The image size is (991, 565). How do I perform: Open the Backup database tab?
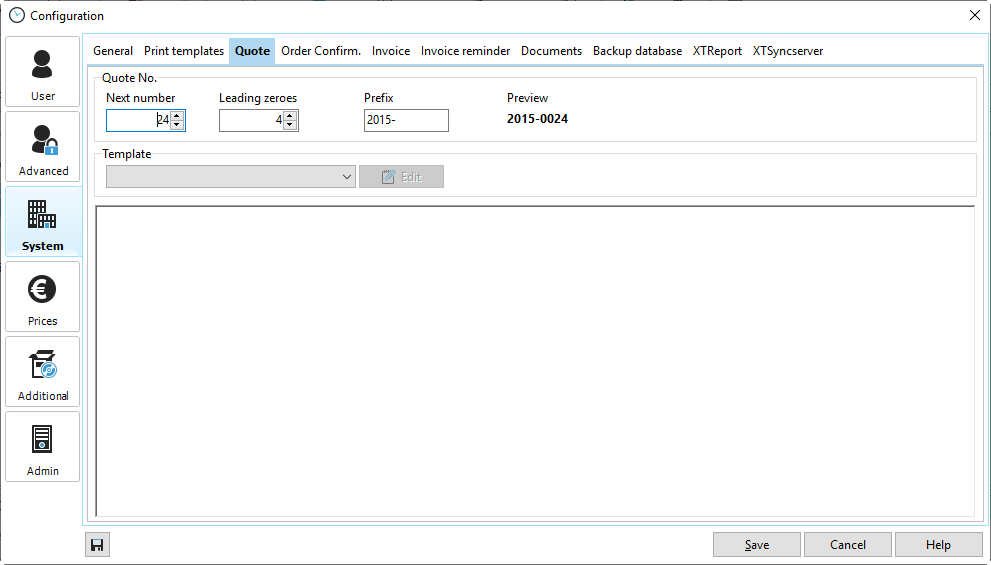tap(637, 51)
